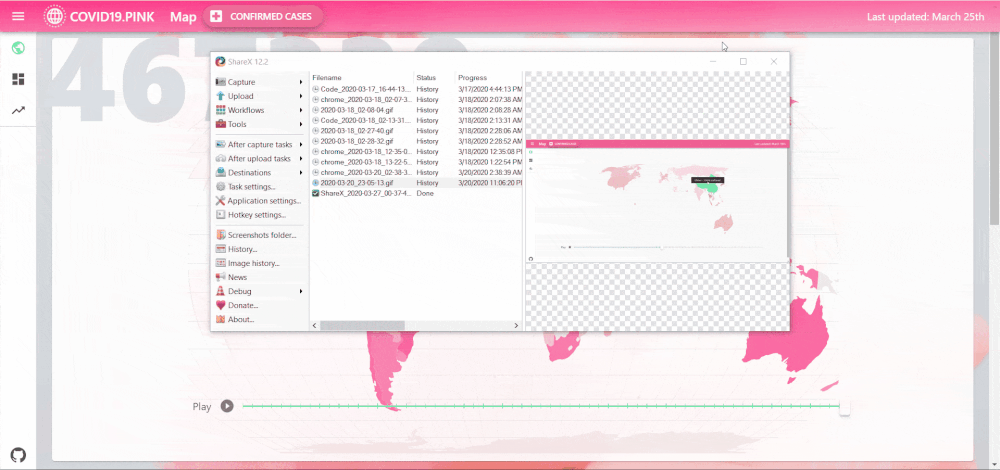Click the Application settings wrench icon
This screenshot has width=1000, height=470.
tap(221, 200)
